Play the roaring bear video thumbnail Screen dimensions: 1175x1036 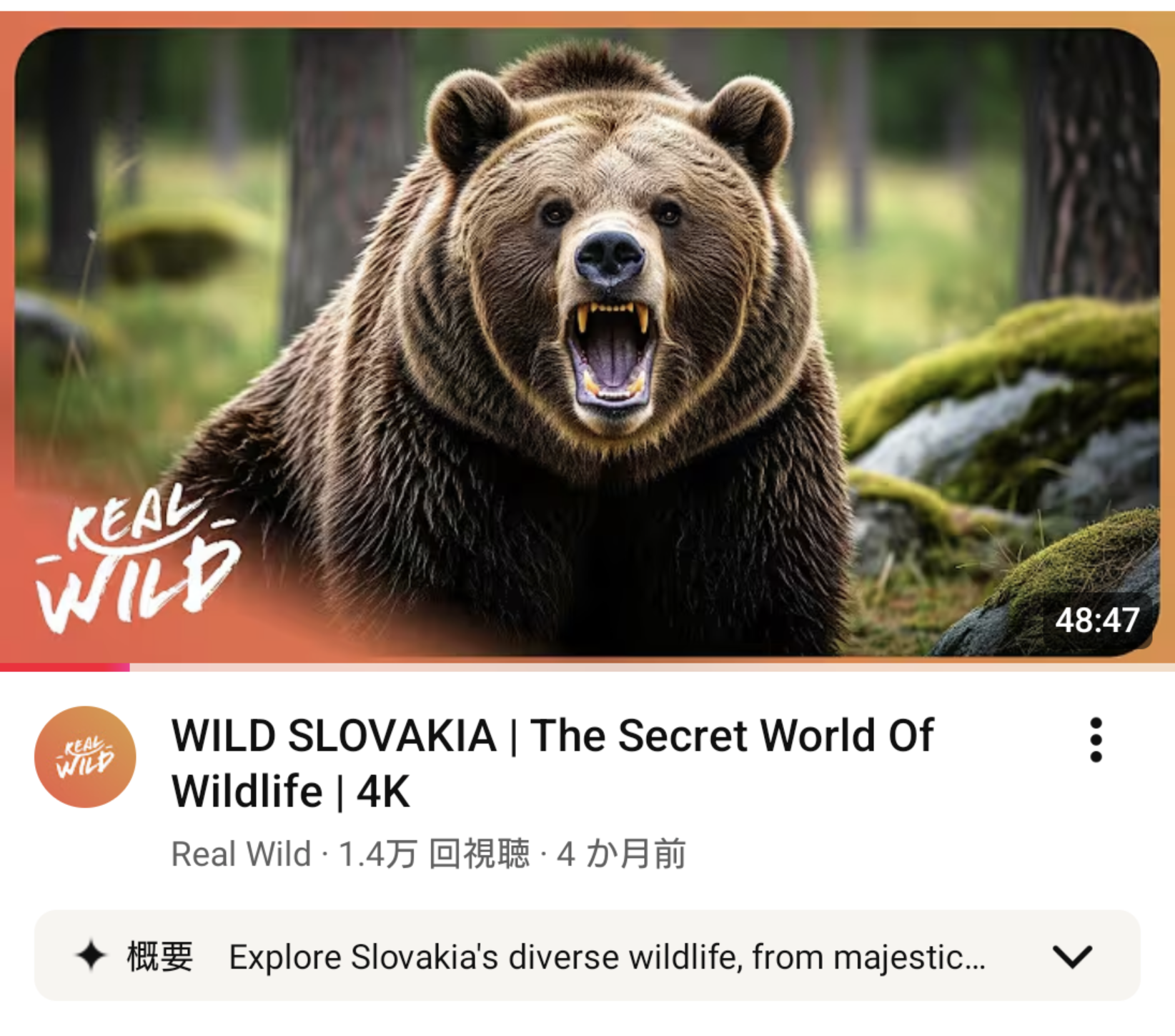coord(587,342)
